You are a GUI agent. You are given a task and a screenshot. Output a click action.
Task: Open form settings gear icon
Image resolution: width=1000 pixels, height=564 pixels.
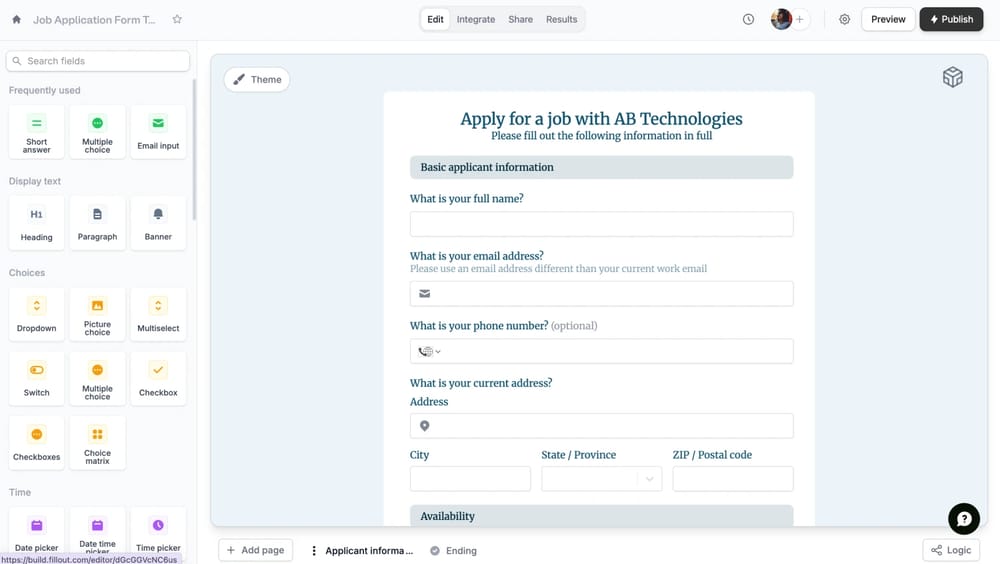click(x=844, y=19)
